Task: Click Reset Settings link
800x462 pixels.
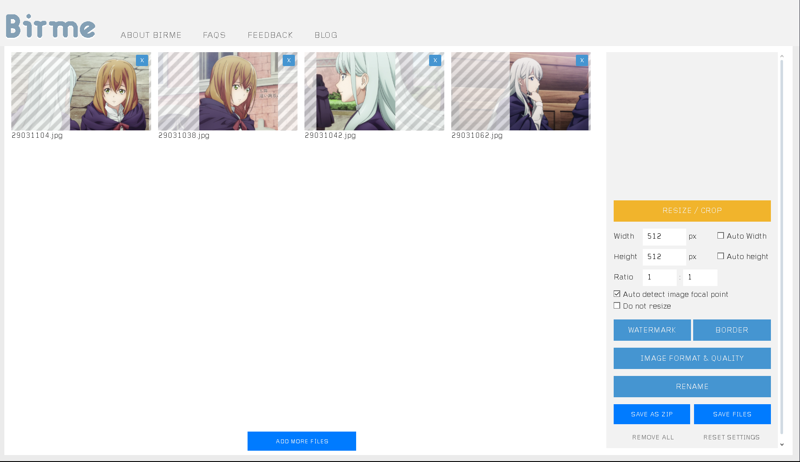Action: [731, 438]
